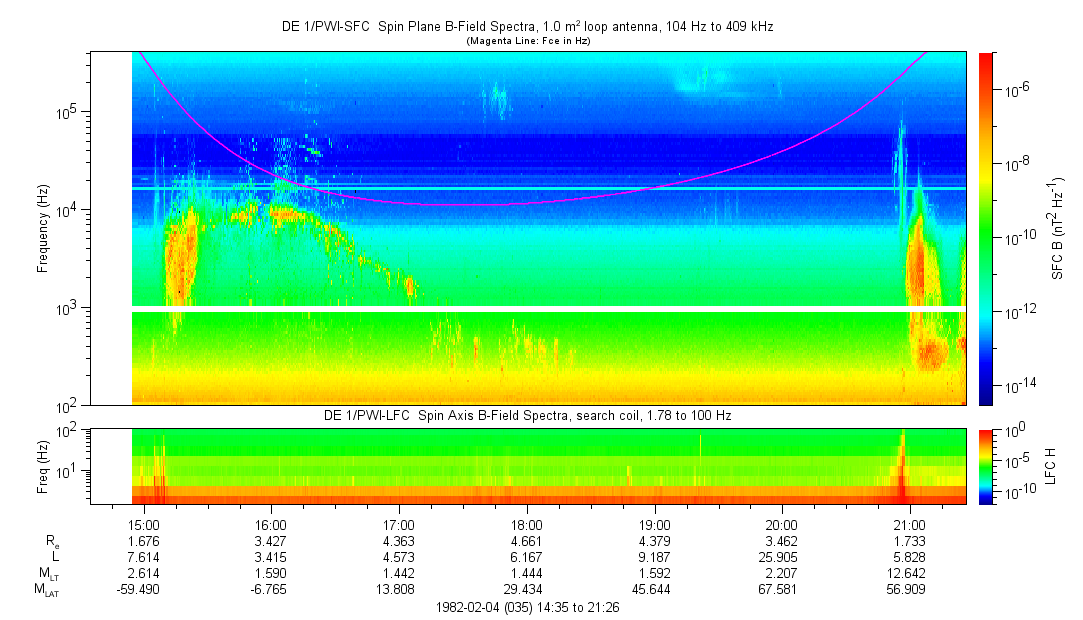Screen dimensions: 1083x620
Task: Click the MLT value 12.642
Action: (909, 573)
